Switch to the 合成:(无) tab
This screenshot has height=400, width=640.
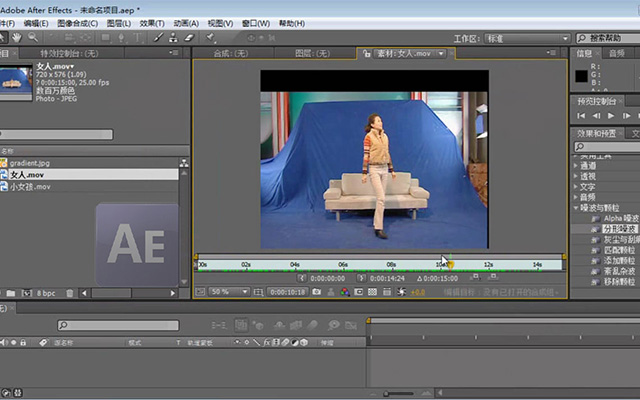coord(231,53)
